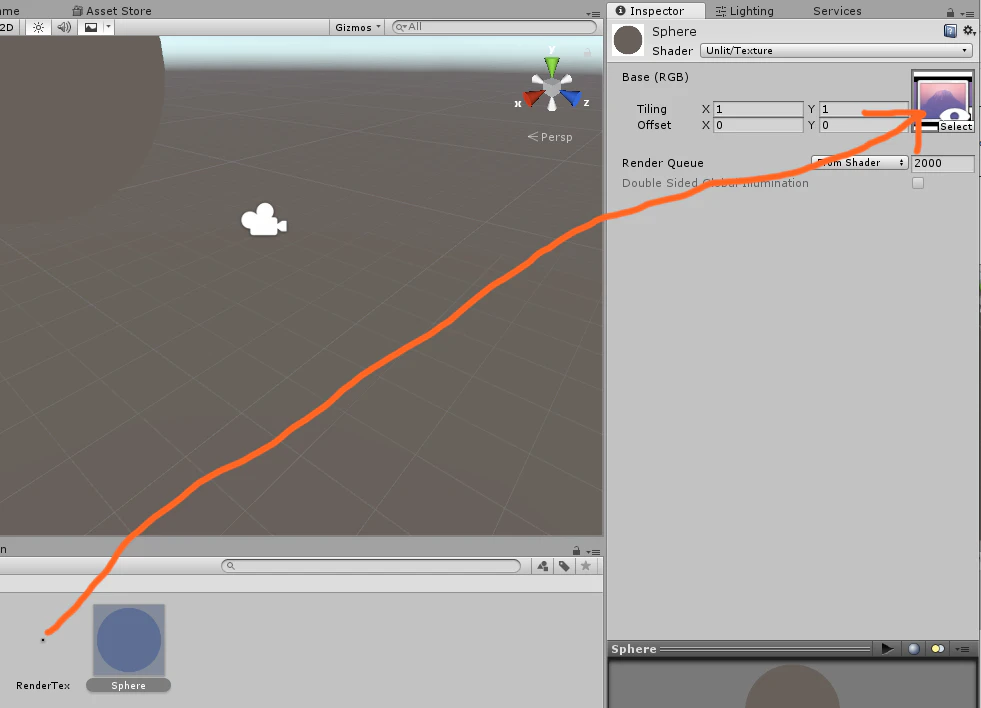Toggle preview lighting with the light icon
This screenshot has height=708, width=981.
click(x=937, y=649)
